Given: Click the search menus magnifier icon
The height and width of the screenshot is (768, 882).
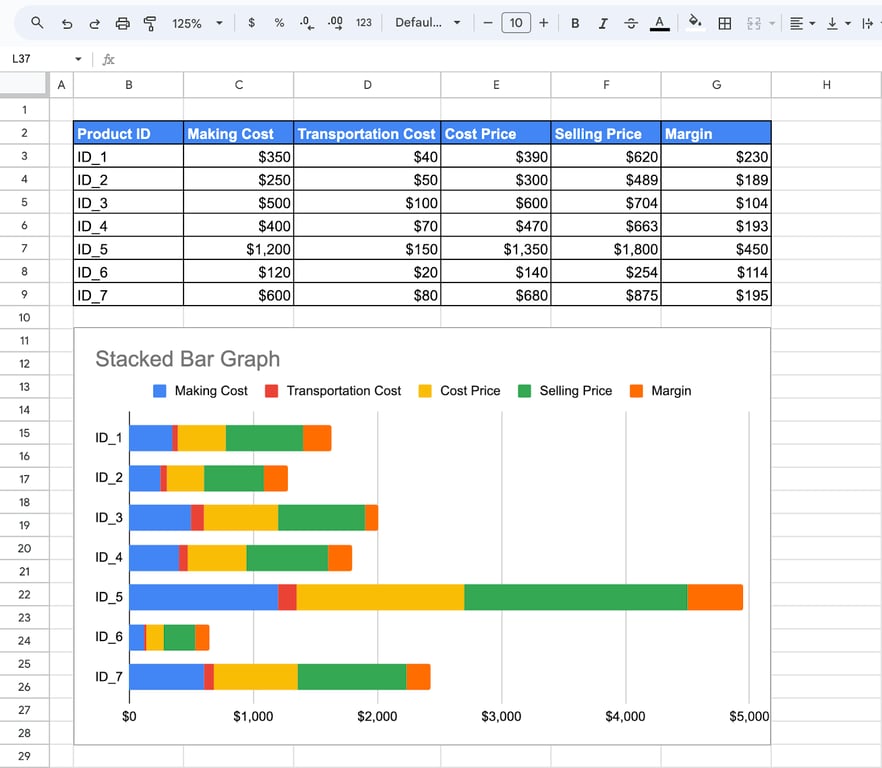Looking at the screenshot, I should pyautogui.click(x=37, y=23).
